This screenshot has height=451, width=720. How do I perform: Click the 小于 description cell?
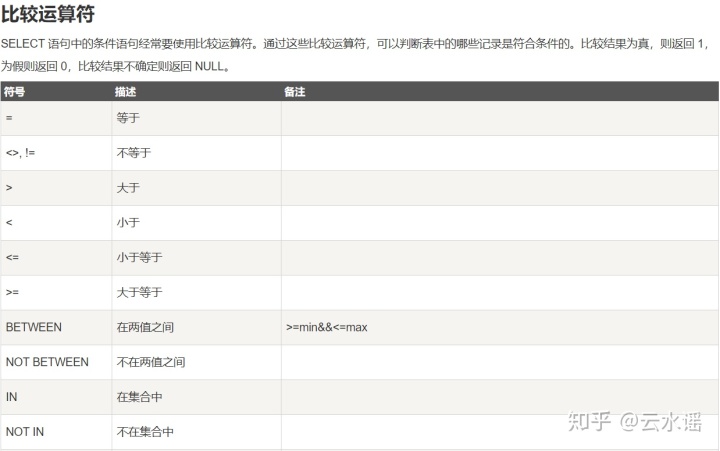(x=197, y=223)
